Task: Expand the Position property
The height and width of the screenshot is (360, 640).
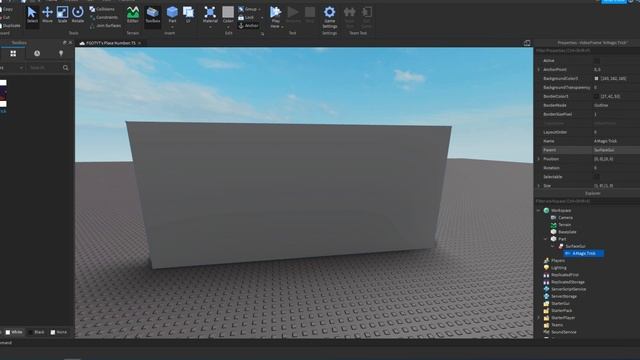Action: [x=538, y=159]
